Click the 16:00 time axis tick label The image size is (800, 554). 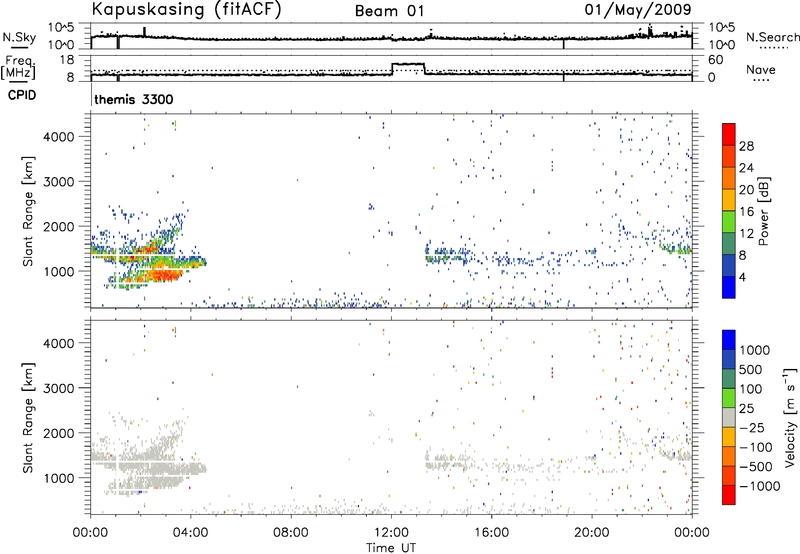point(491,533)
